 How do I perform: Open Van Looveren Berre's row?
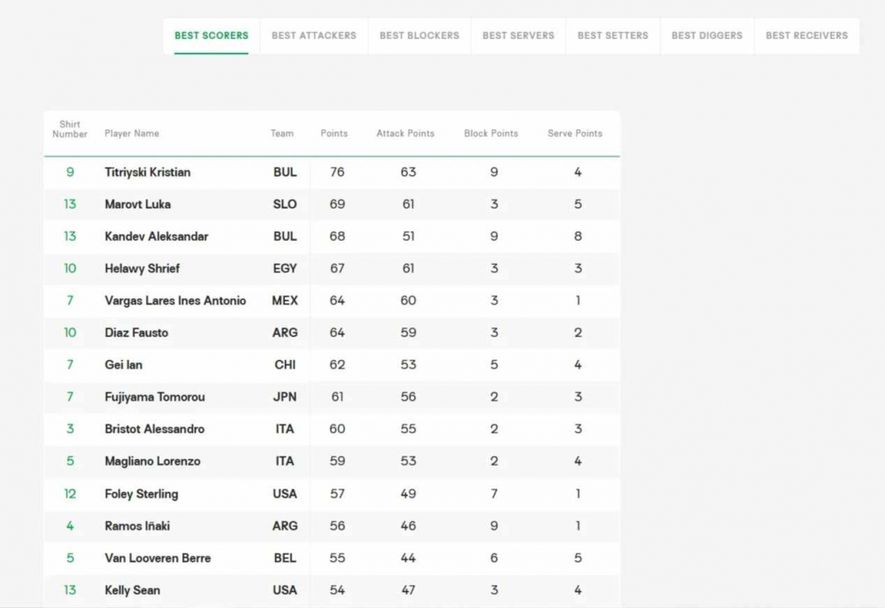157,558
